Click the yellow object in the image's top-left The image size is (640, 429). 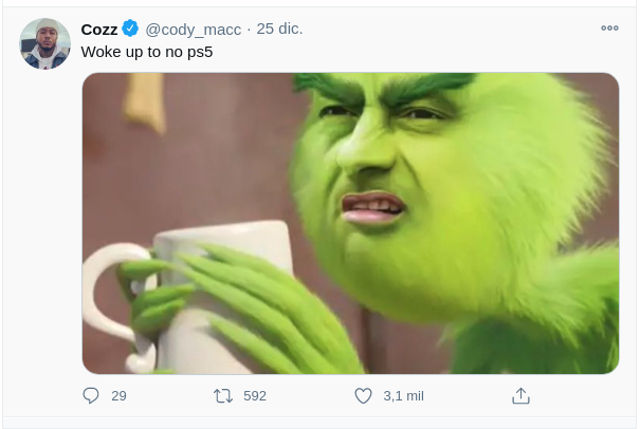pyautogui.click(x=146, y=102)
